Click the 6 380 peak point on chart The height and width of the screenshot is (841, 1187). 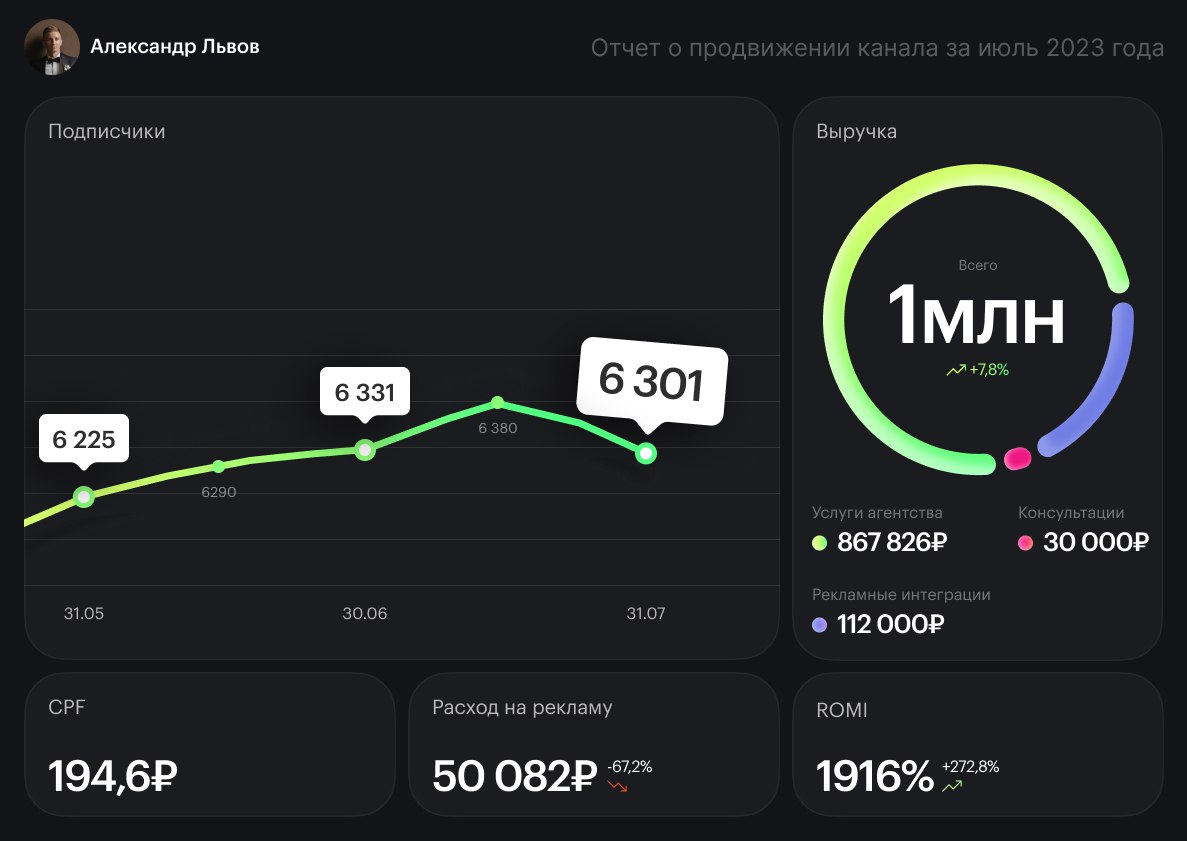coord(498,403)
